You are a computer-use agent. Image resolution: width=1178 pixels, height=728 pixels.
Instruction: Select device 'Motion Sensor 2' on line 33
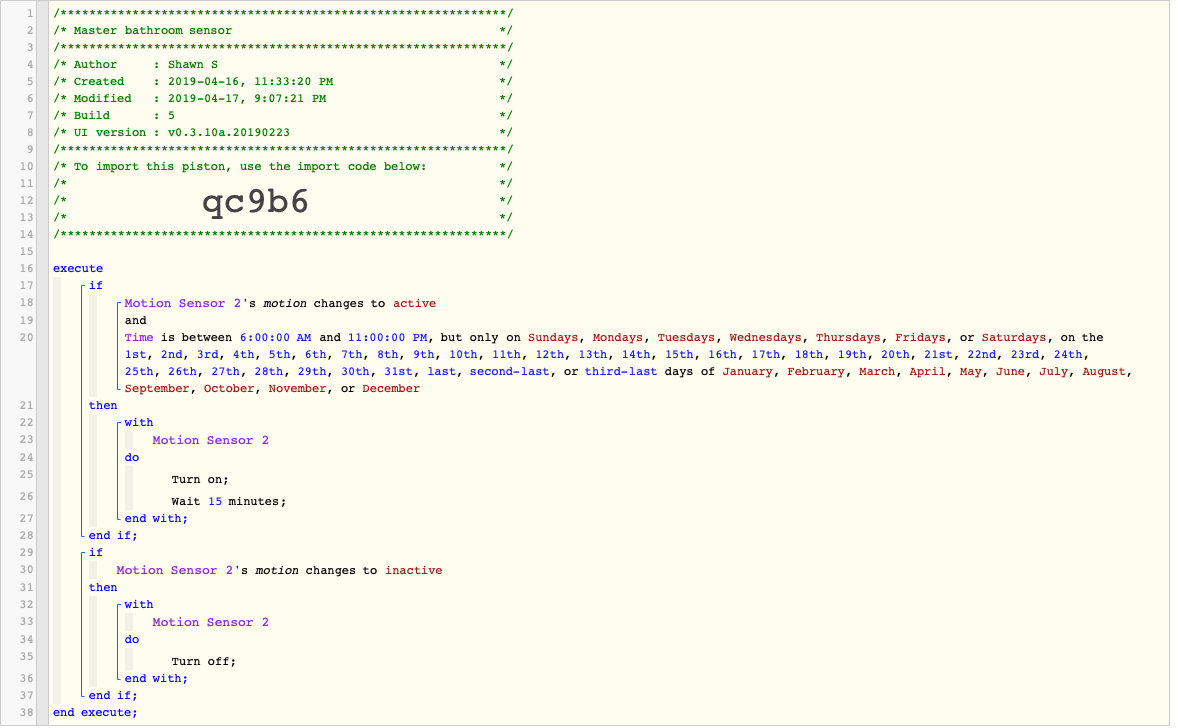tap(210, 622)
